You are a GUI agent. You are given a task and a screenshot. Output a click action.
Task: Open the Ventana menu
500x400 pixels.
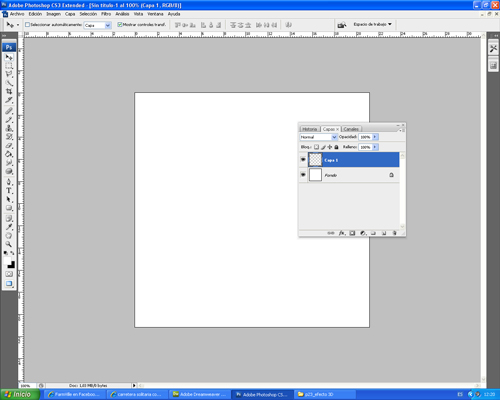[155, 14]
